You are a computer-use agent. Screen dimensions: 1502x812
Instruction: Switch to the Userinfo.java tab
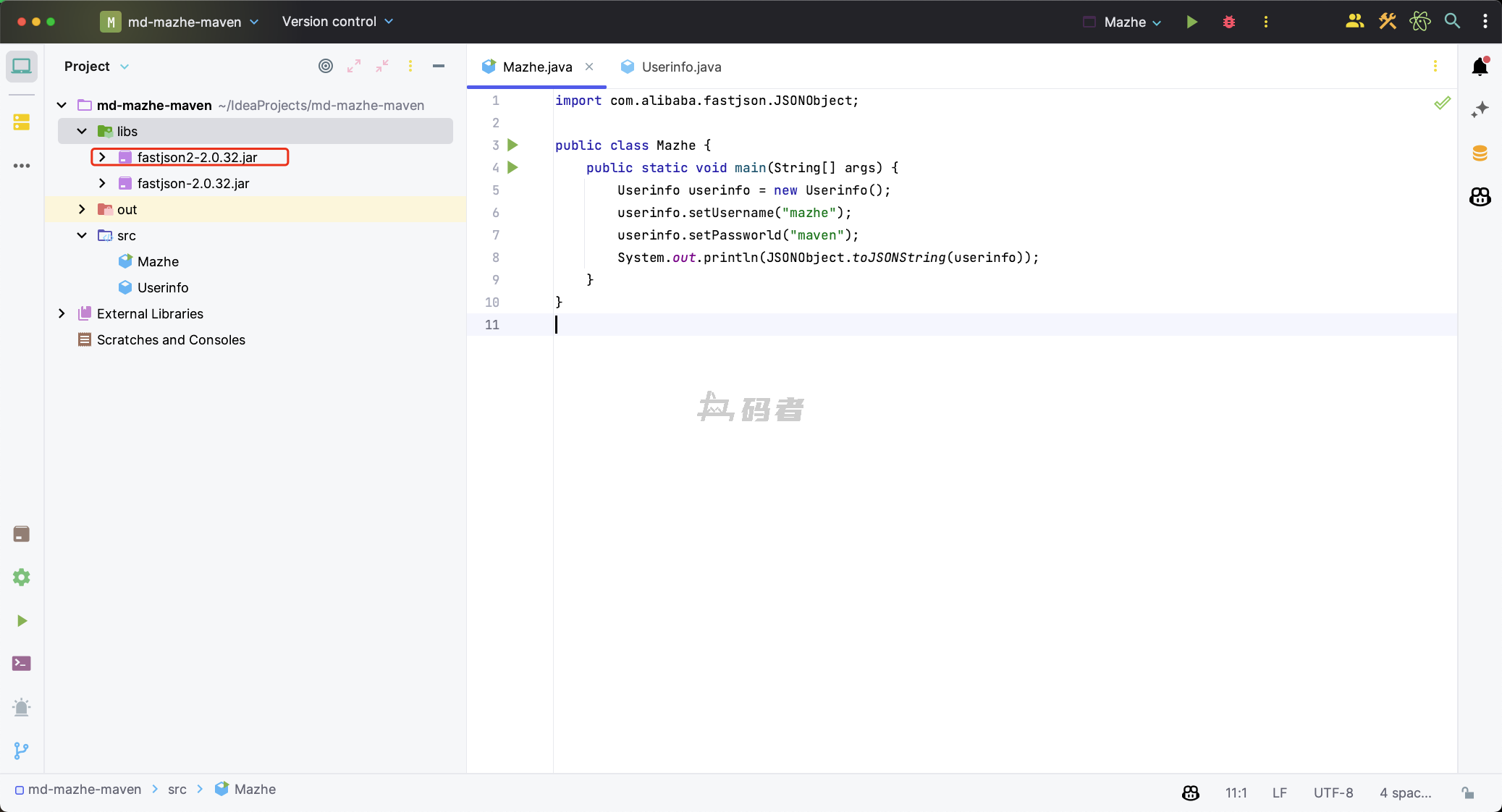tap(680, 67)
